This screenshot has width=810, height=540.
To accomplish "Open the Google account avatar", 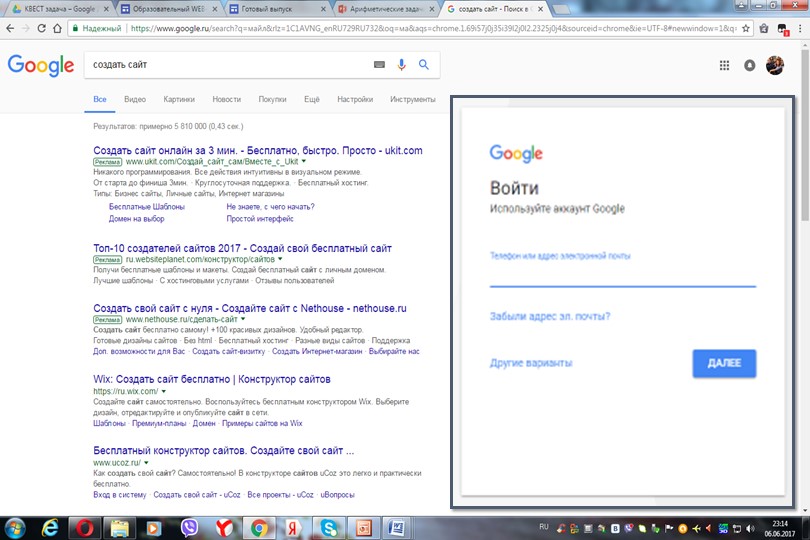I will [775, 65].
